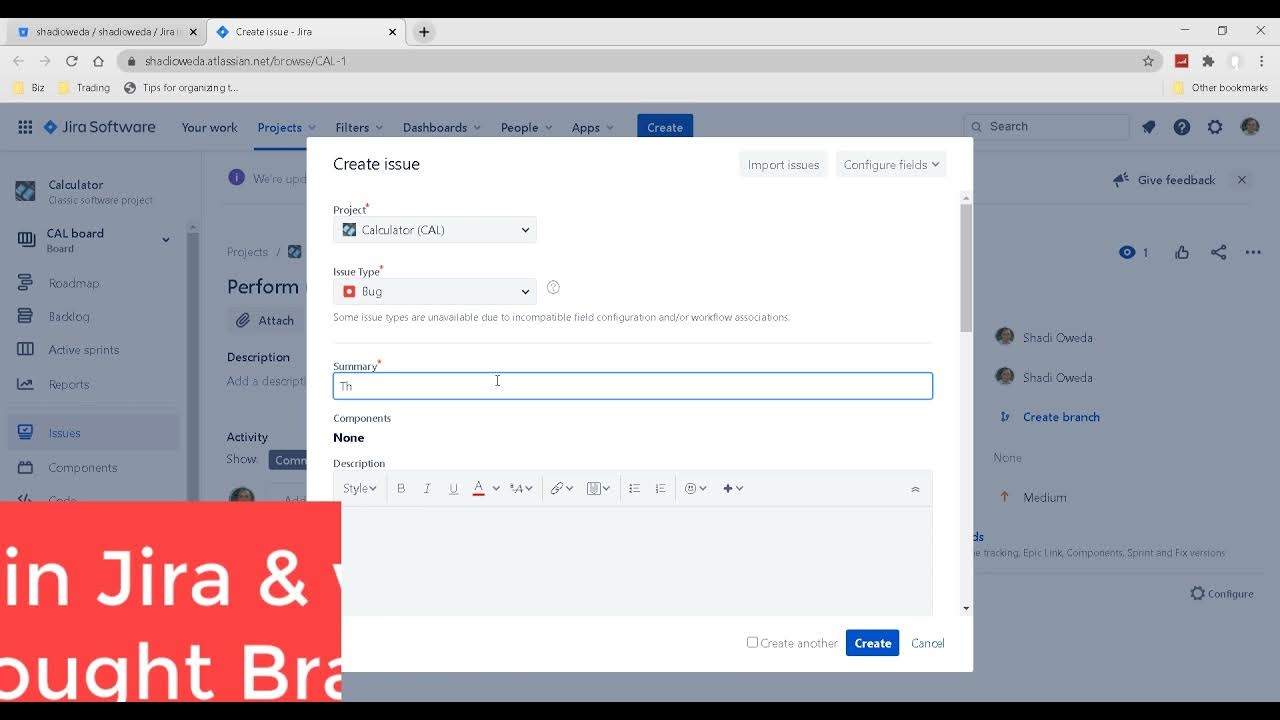1280x720 pixels.
Task: Focus the Summary input field
Action: pos(633,386)
